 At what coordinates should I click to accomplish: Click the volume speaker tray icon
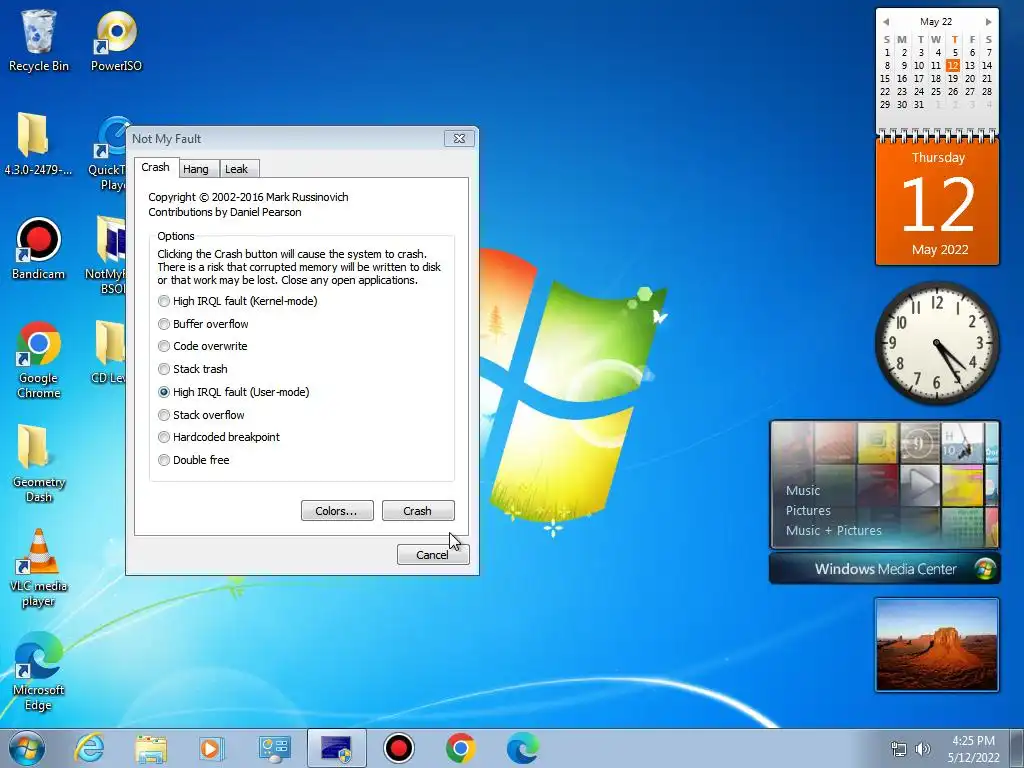tap(922, 749)
